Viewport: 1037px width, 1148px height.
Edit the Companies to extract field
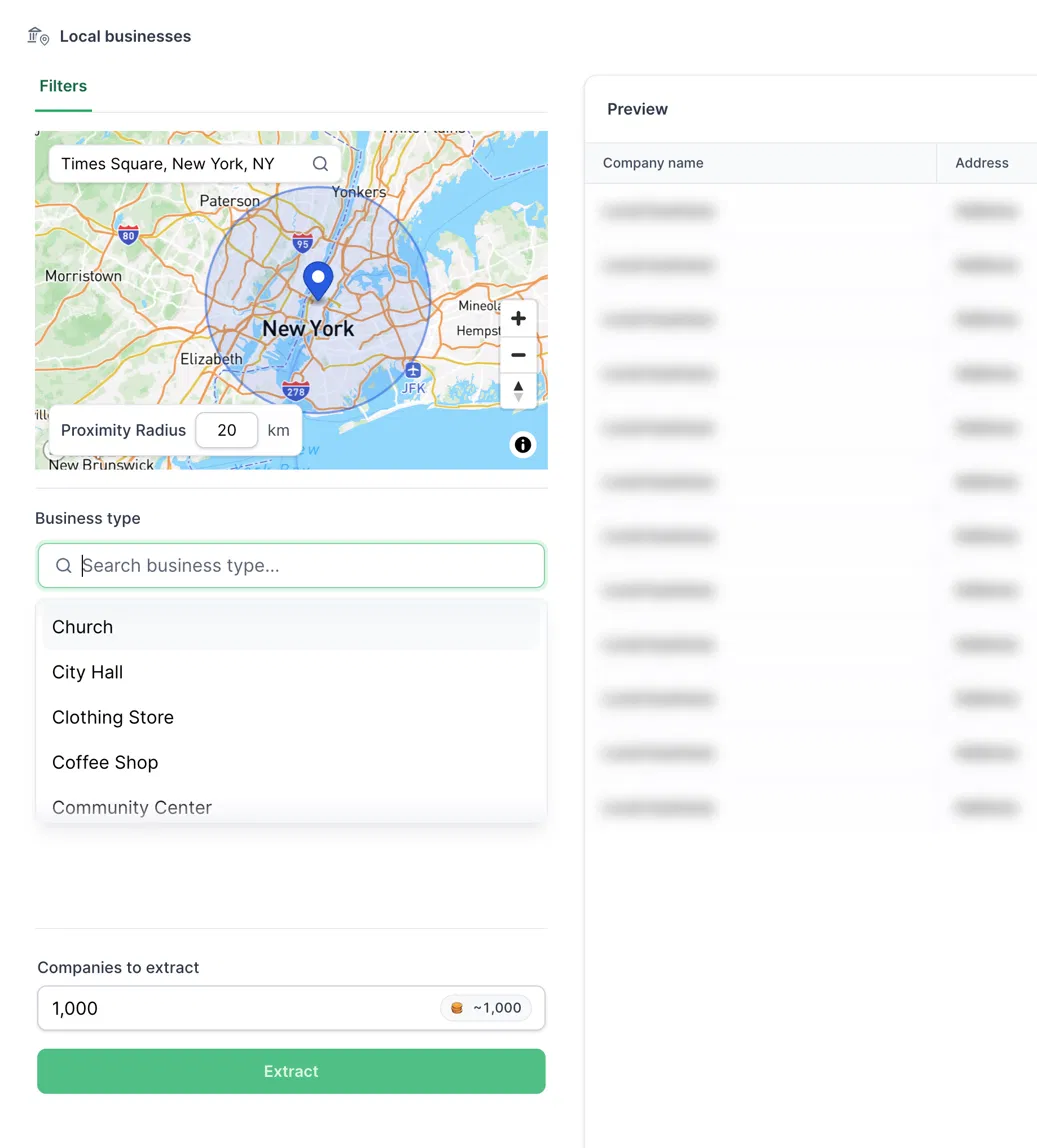(x=291, y=1008)
